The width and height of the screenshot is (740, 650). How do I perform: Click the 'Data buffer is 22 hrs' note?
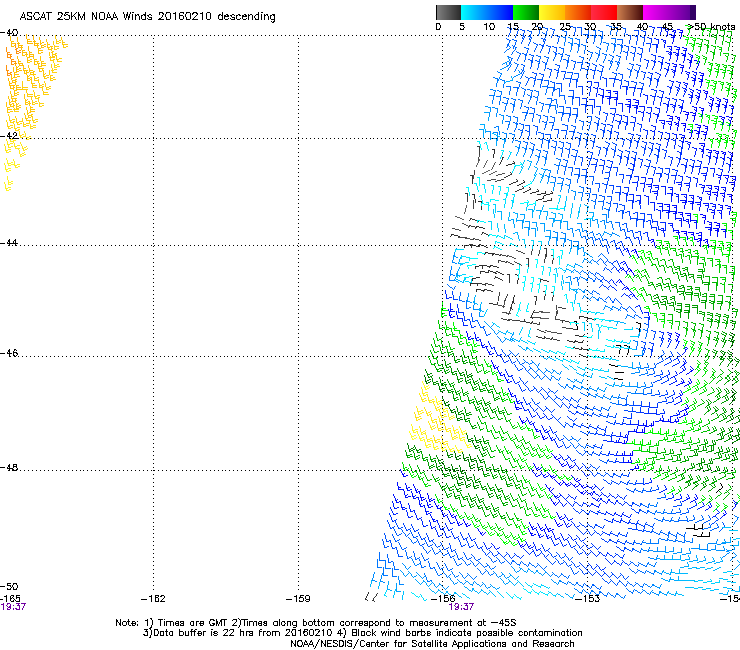(x=362, y=633)
